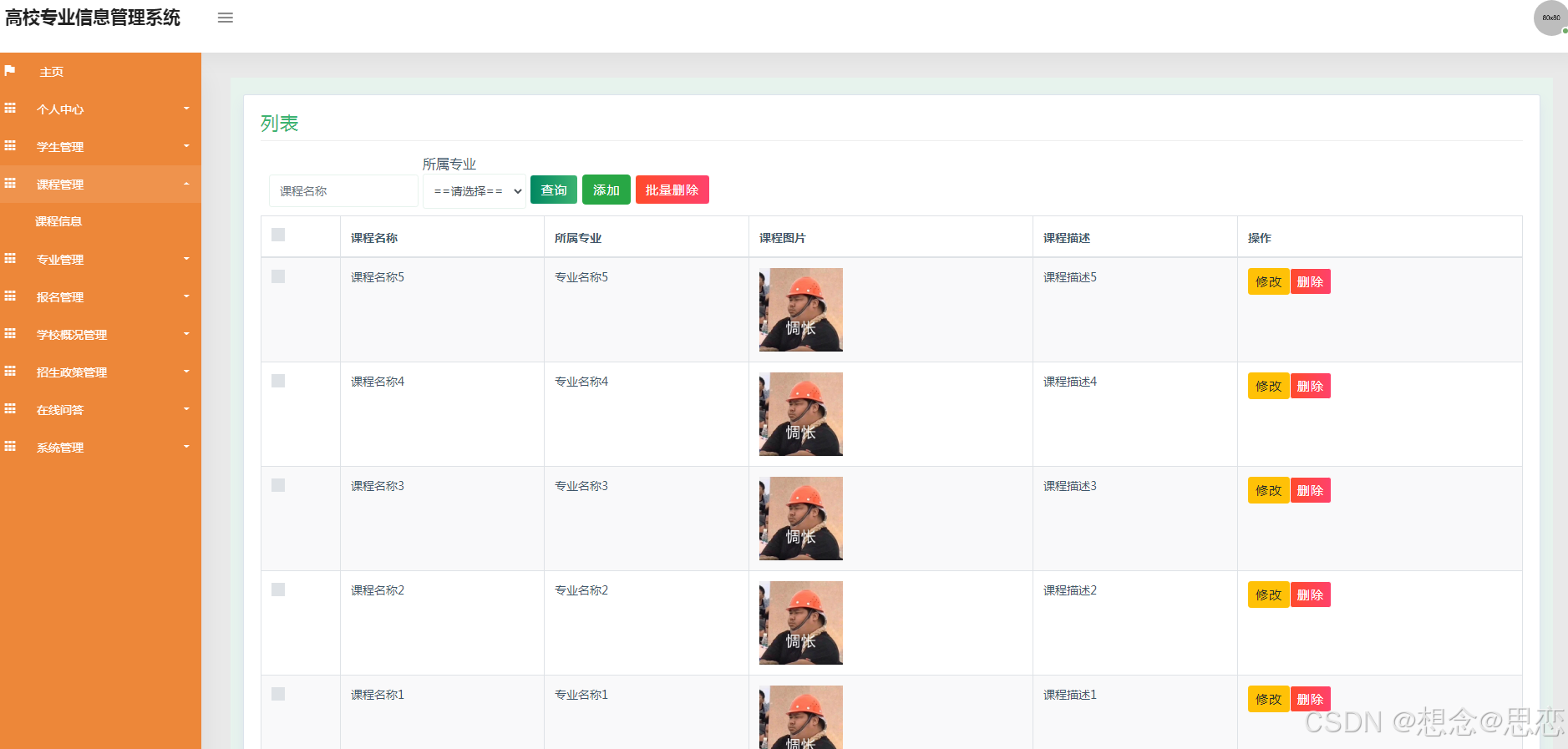
Task: Click the red 批量删除 button
Action: pos(672,190)
